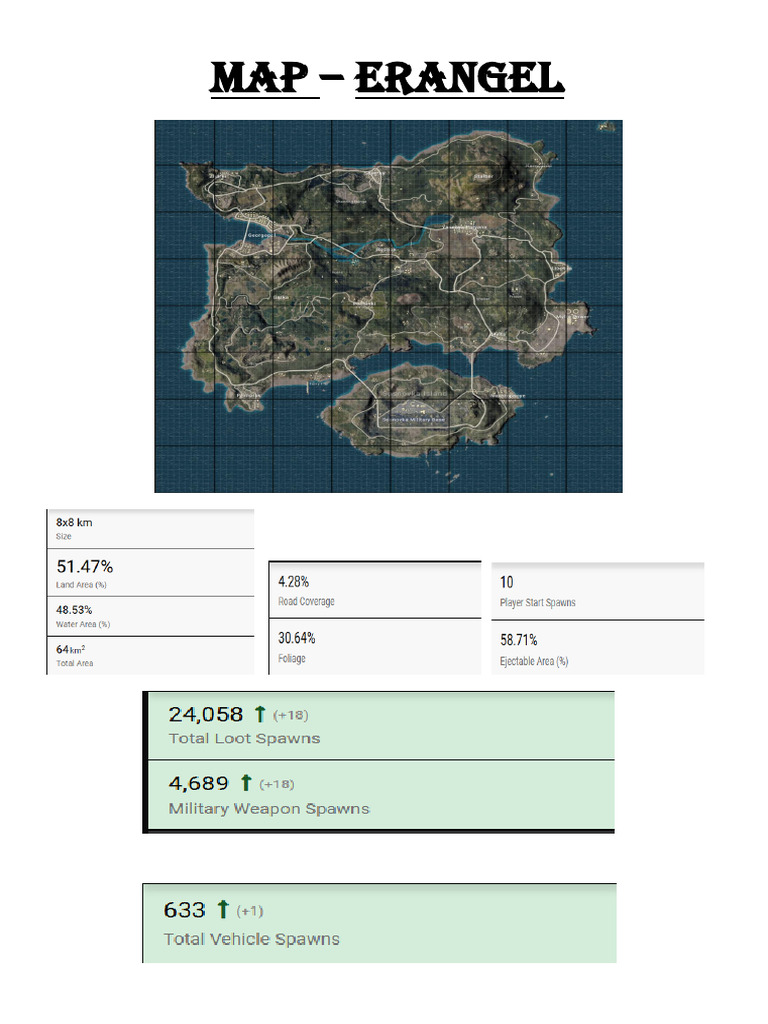Screen dimensions: 768x1024
Task: Click the Georgopol label on the map
Action: click(x=261, y=235)
